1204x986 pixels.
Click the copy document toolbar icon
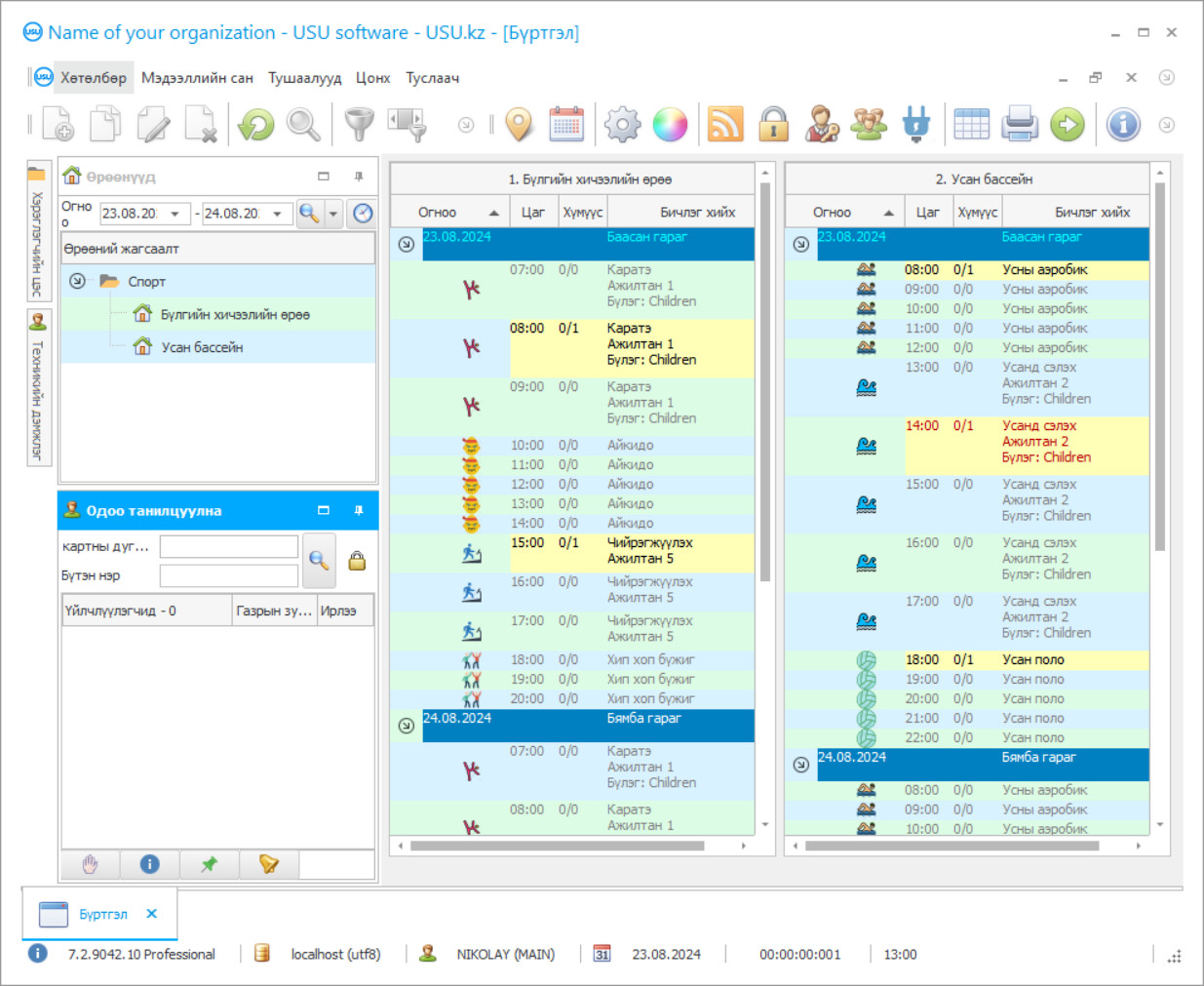105,125
